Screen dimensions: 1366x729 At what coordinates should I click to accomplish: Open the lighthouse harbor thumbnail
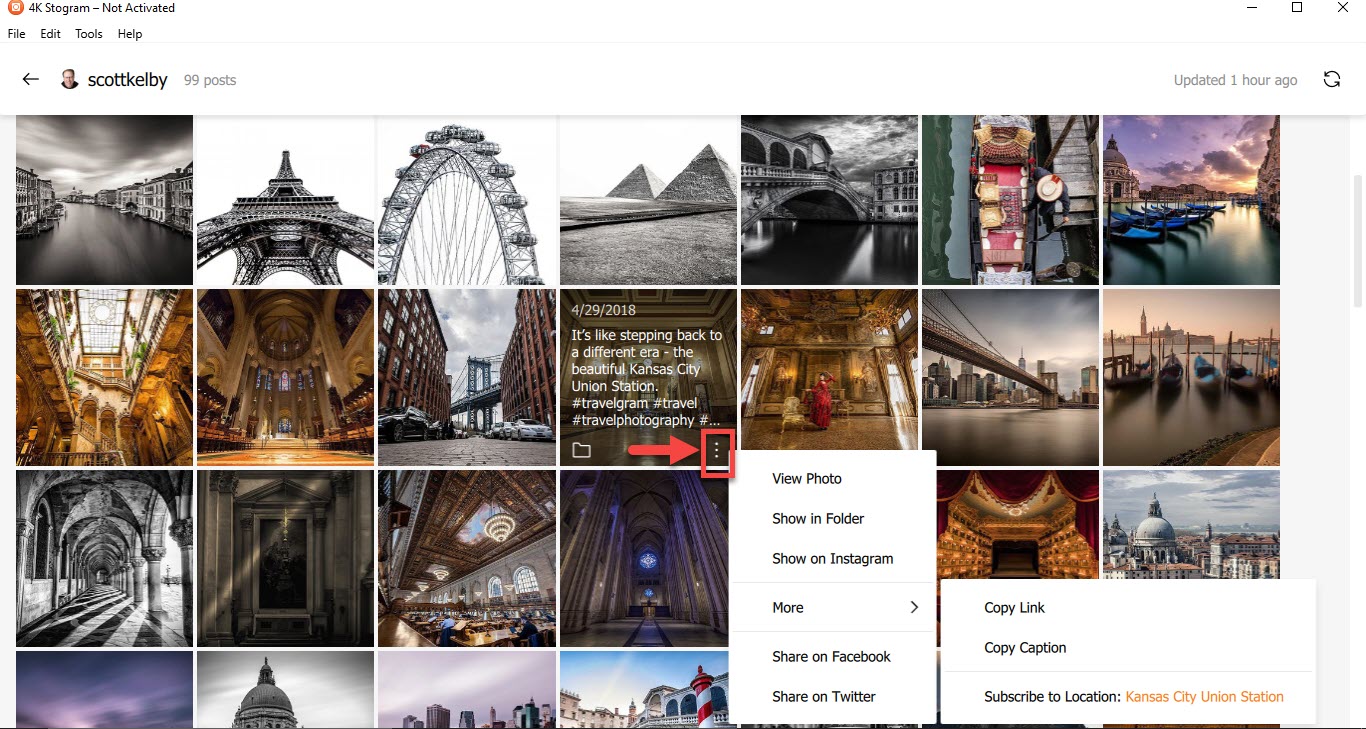[x=645, y=690]
